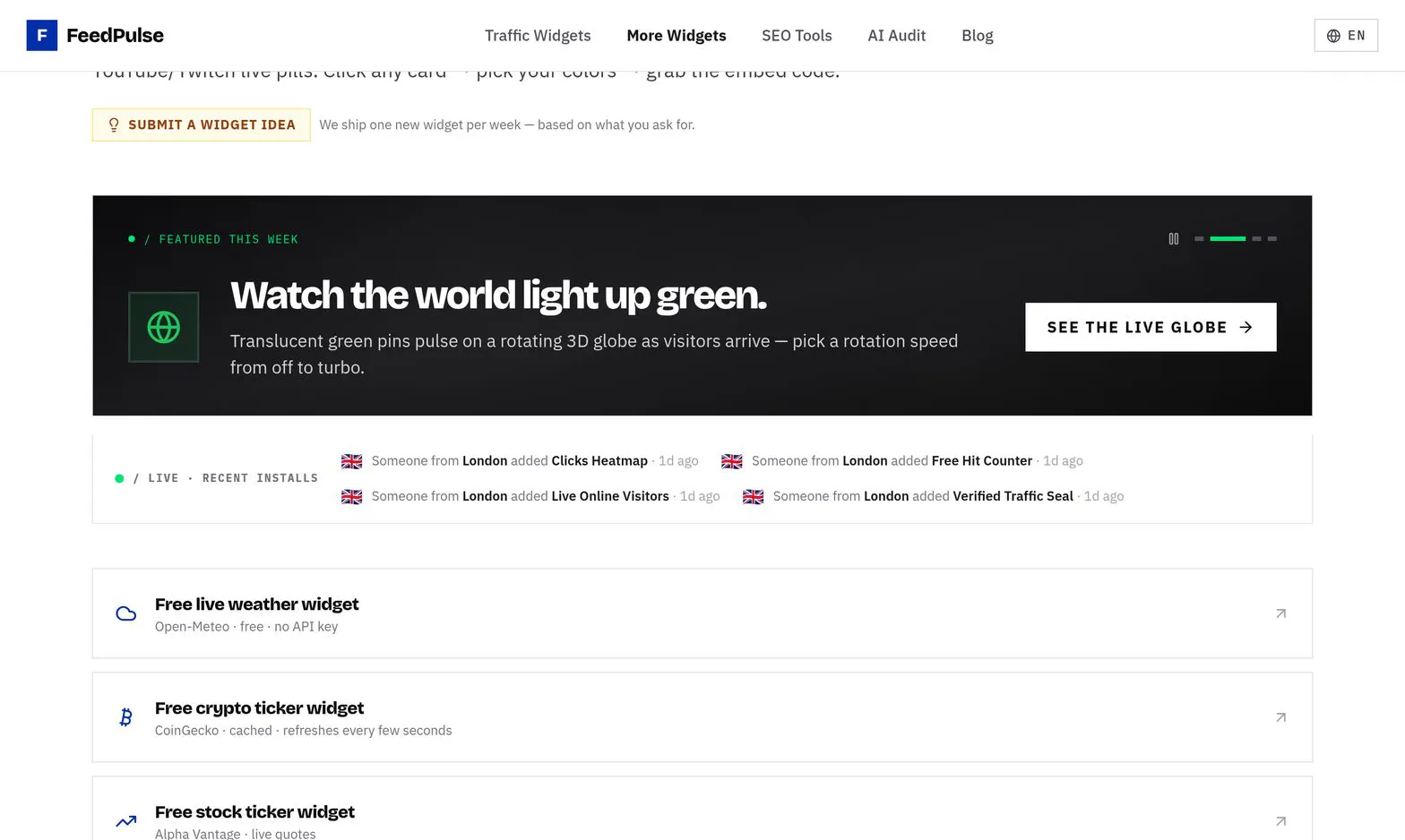Go to SEO Tools in the navigation
Screen dimensions: 1405x840
797,36
